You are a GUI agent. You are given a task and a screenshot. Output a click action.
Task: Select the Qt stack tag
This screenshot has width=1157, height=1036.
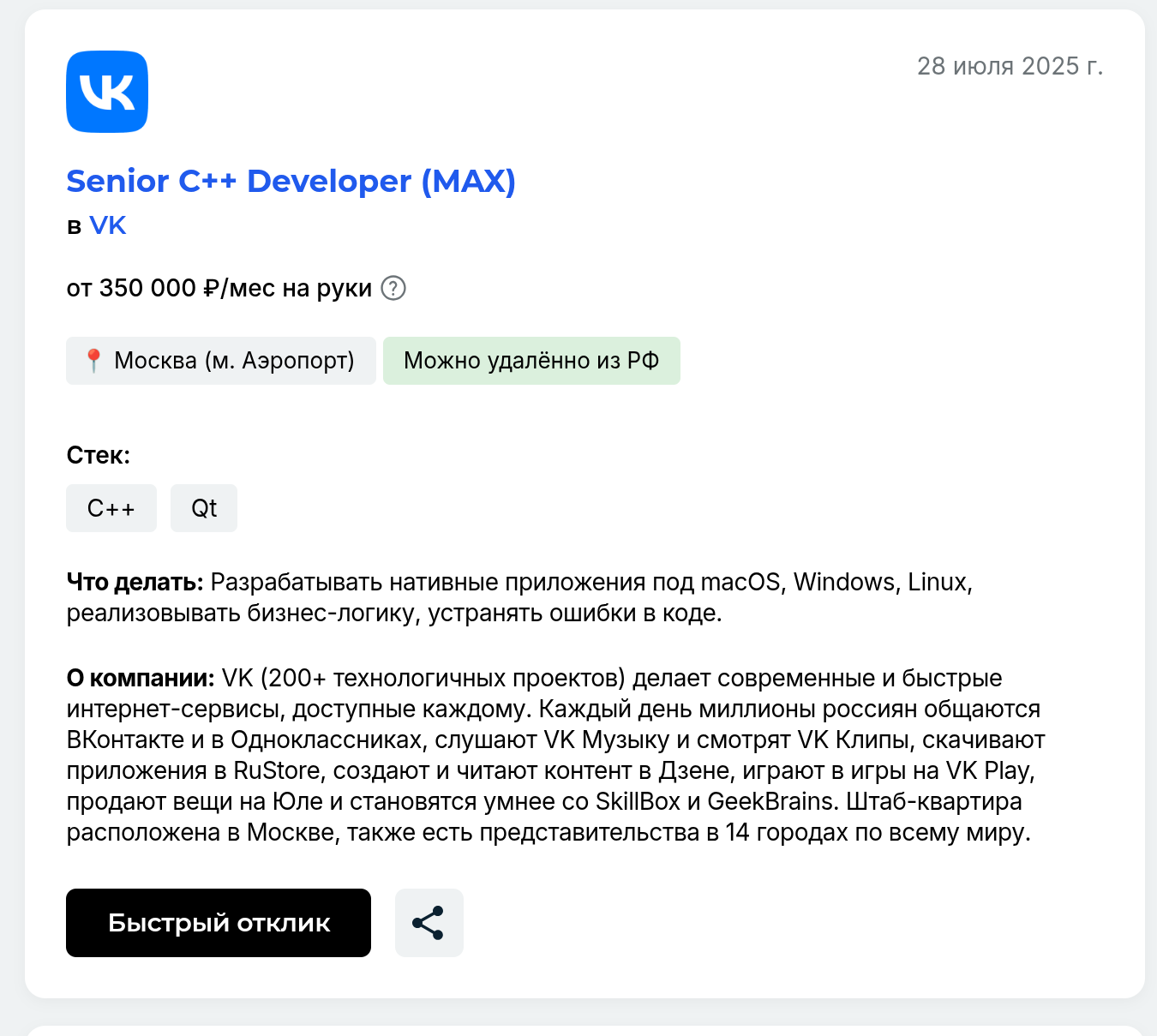[204, 508]
